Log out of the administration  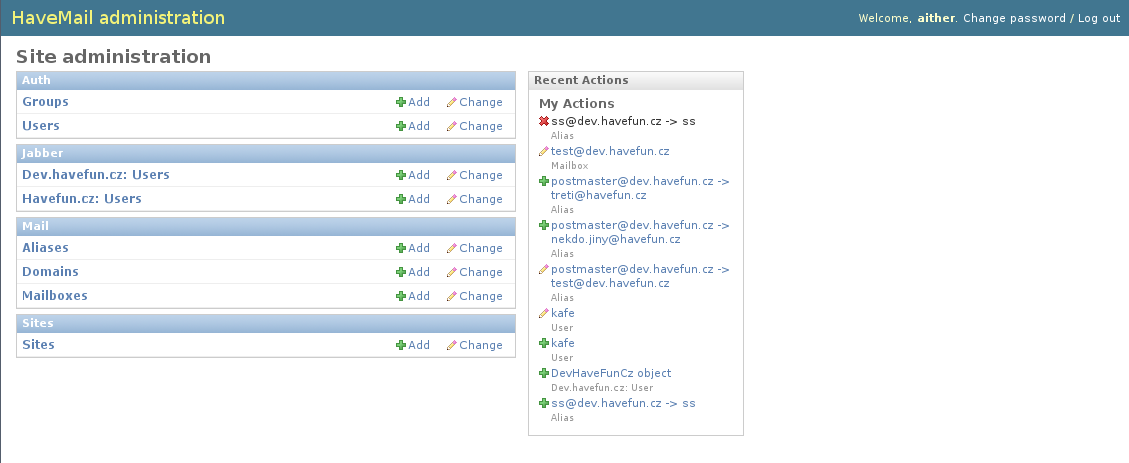click(x=1099, y=18)
